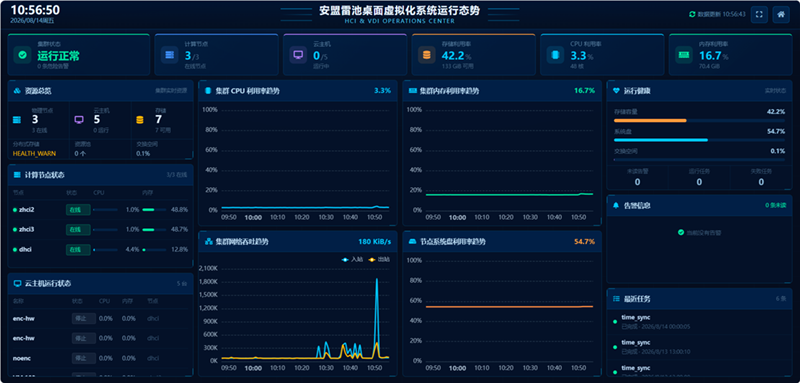800x383 pixels.
Task: Click the HEALTH_WARN storage status text
Action: pyautogui.click(x=34, y=153)
